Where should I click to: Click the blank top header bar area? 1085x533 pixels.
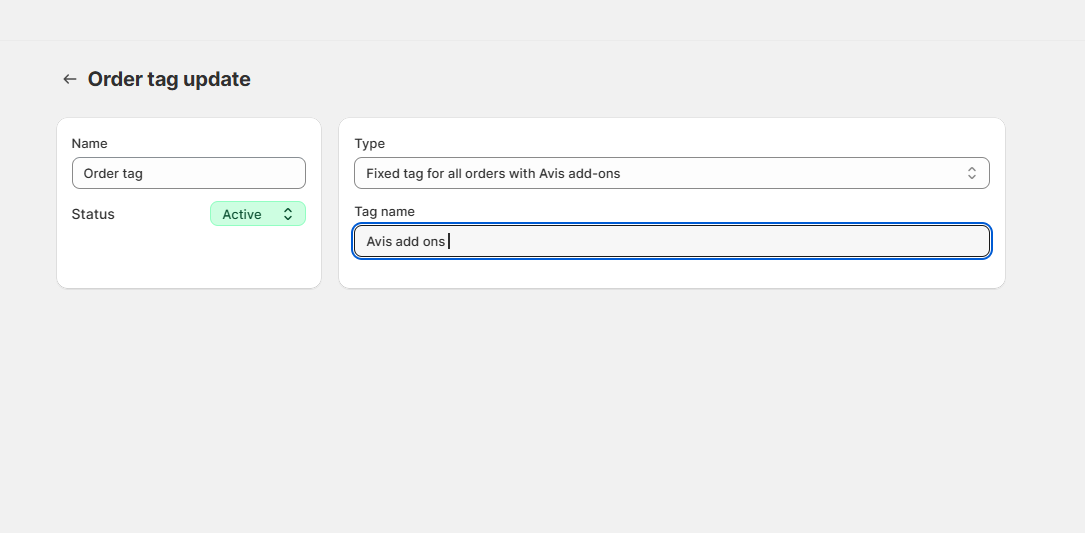coord(540,20)
